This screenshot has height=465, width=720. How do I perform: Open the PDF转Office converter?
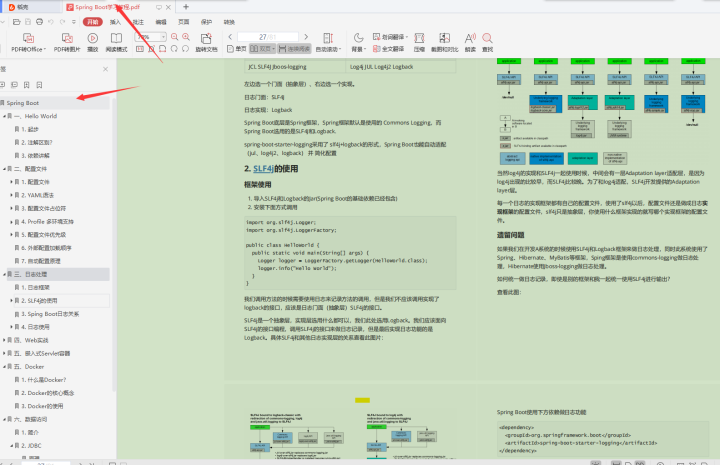(28, 42)
